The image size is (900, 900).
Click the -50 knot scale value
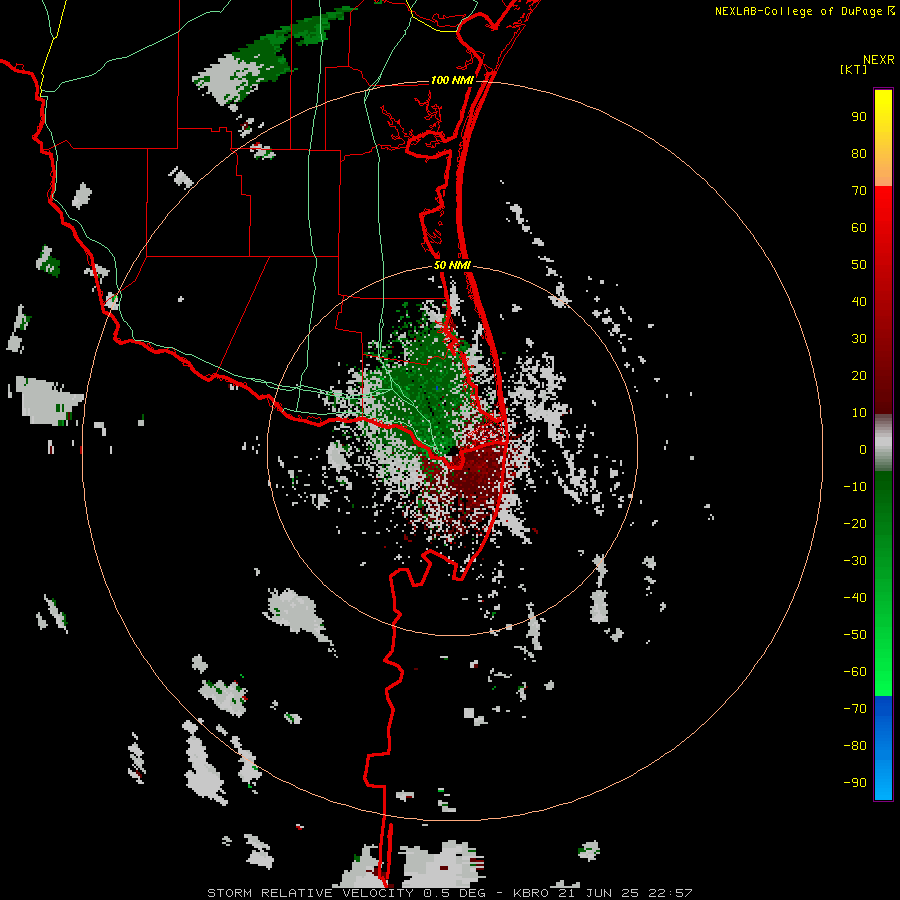(855, 635)
